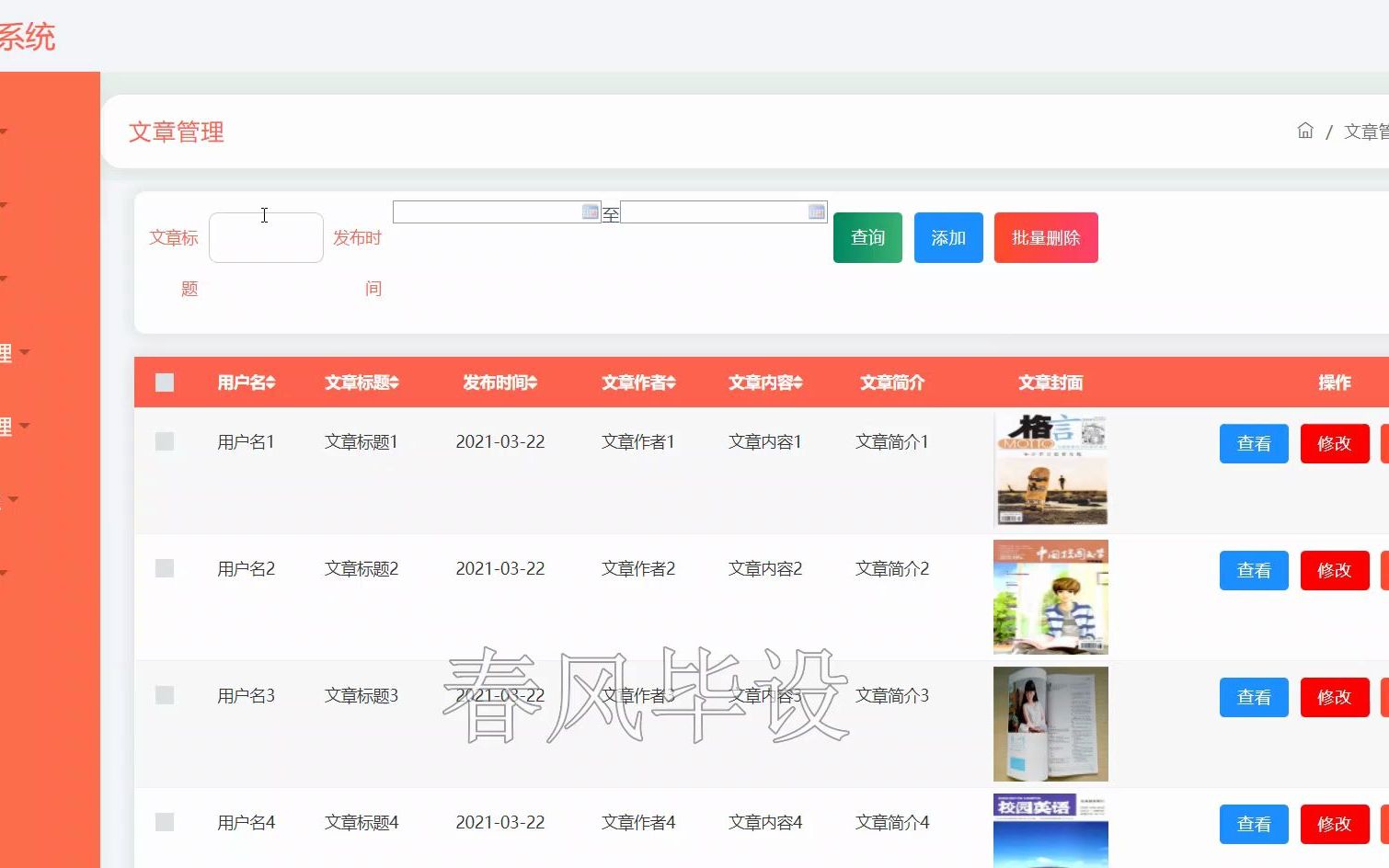Click the 文章内容1 cell

point(765,442)
